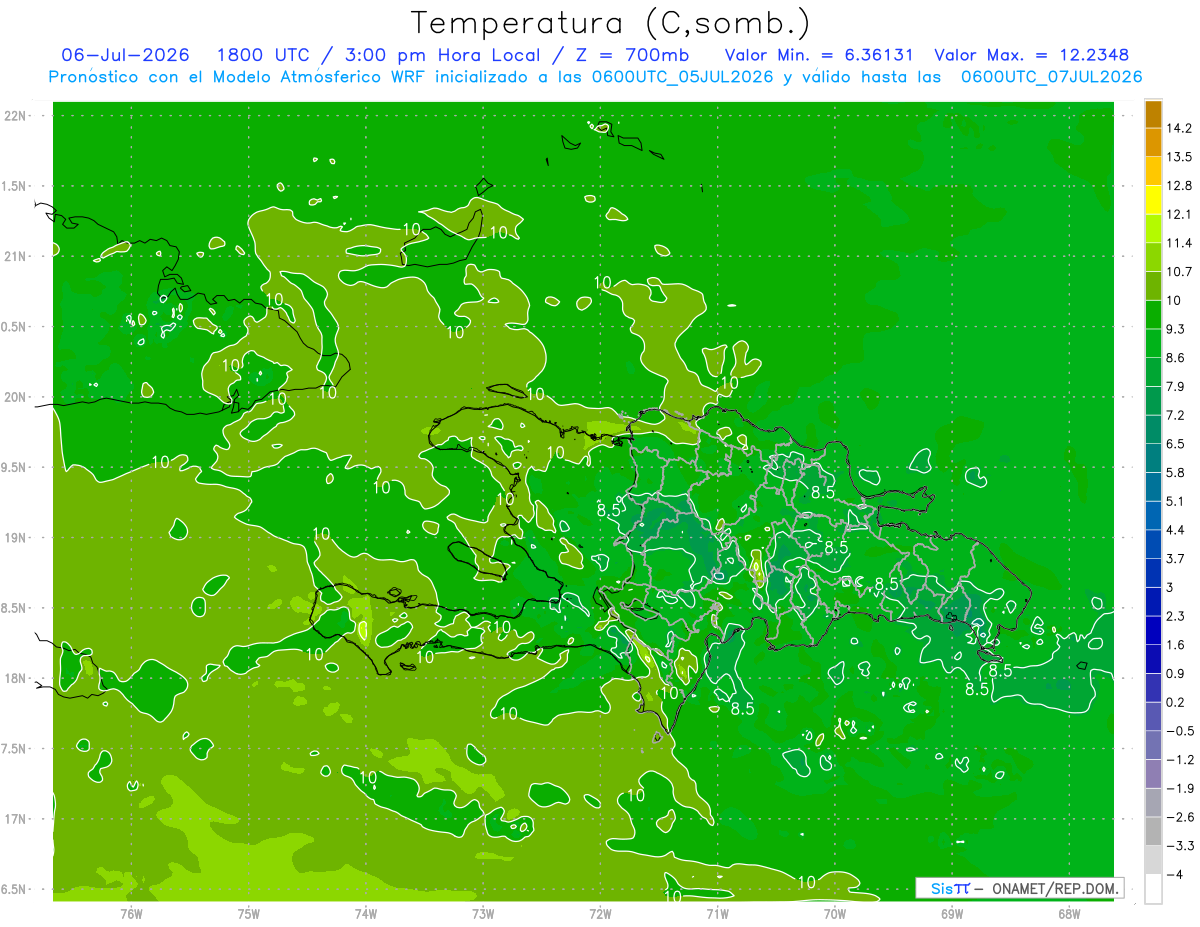Select longitude label "70W" on bottom axis
Viewport: 1200px width, 927px height.
tap(834, 913)
